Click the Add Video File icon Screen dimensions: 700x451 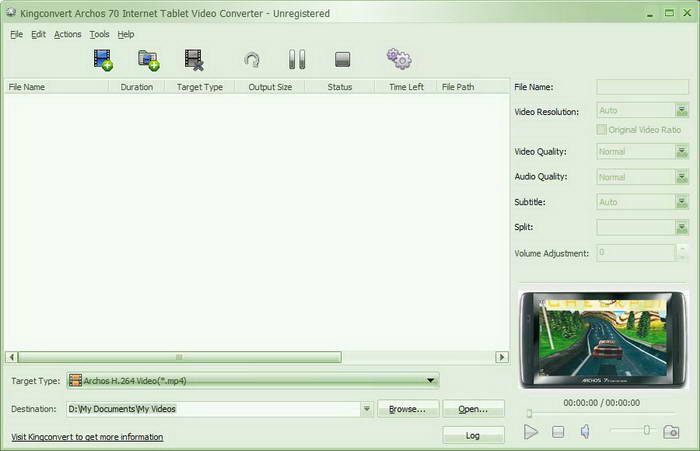tap(103, 60)
